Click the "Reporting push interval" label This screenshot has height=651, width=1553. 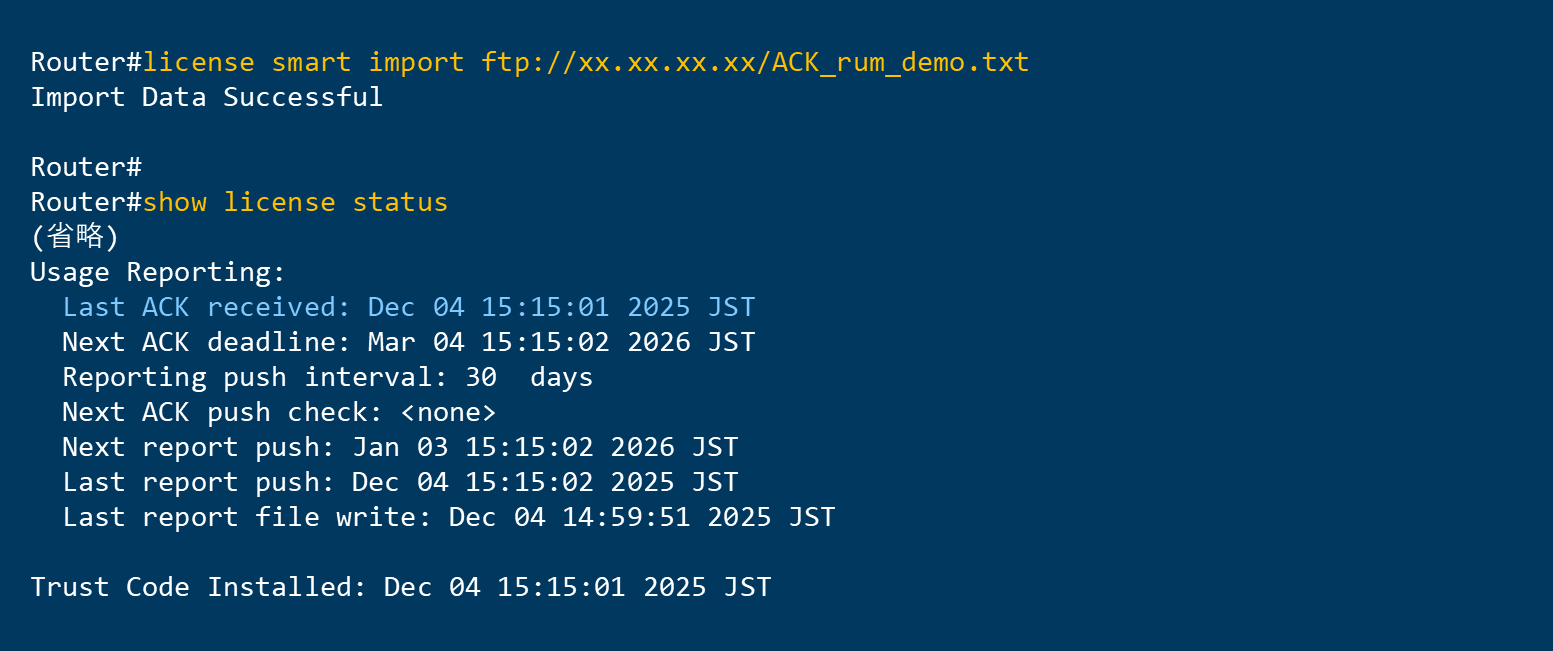click(x=255, y=377)
